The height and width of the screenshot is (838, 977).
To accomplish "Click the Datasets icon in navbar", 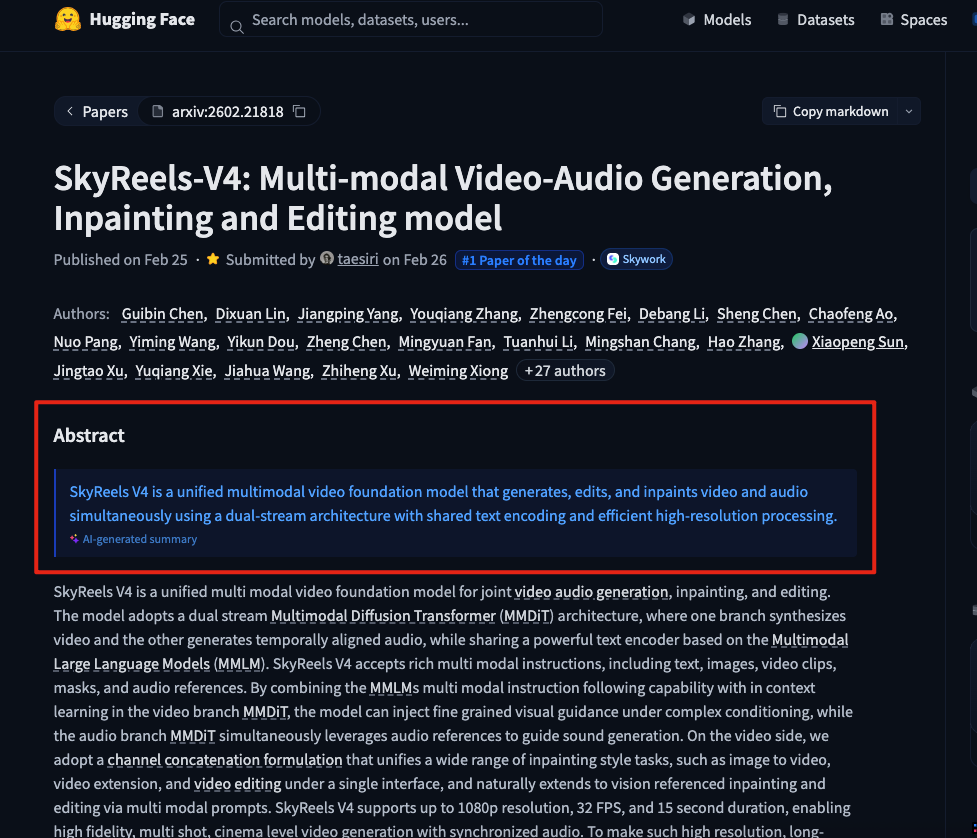I will [783, 20].
